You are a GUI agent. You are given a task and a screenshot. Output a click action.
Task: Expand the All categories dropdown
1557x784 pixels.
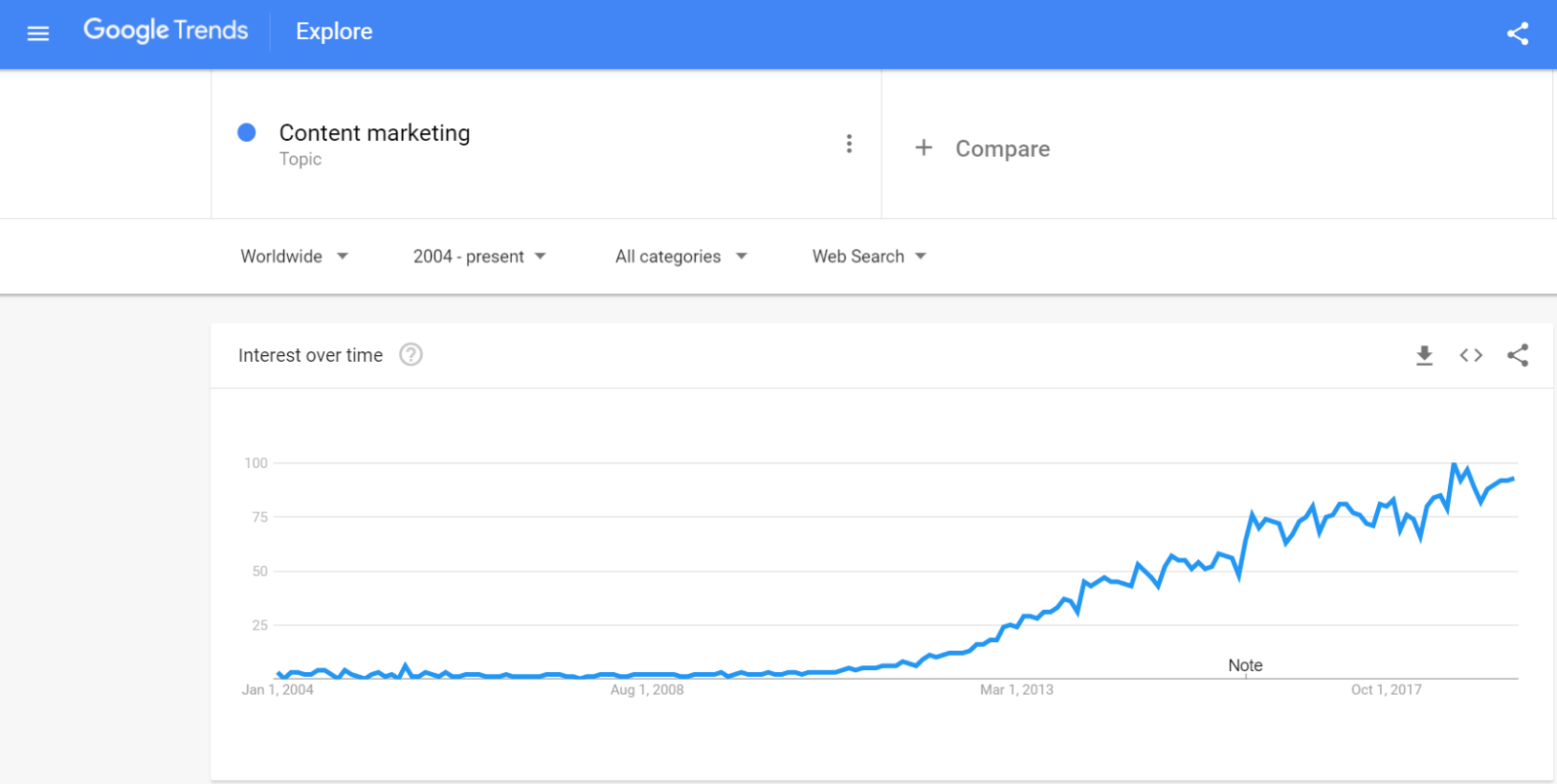pos(680,256)
